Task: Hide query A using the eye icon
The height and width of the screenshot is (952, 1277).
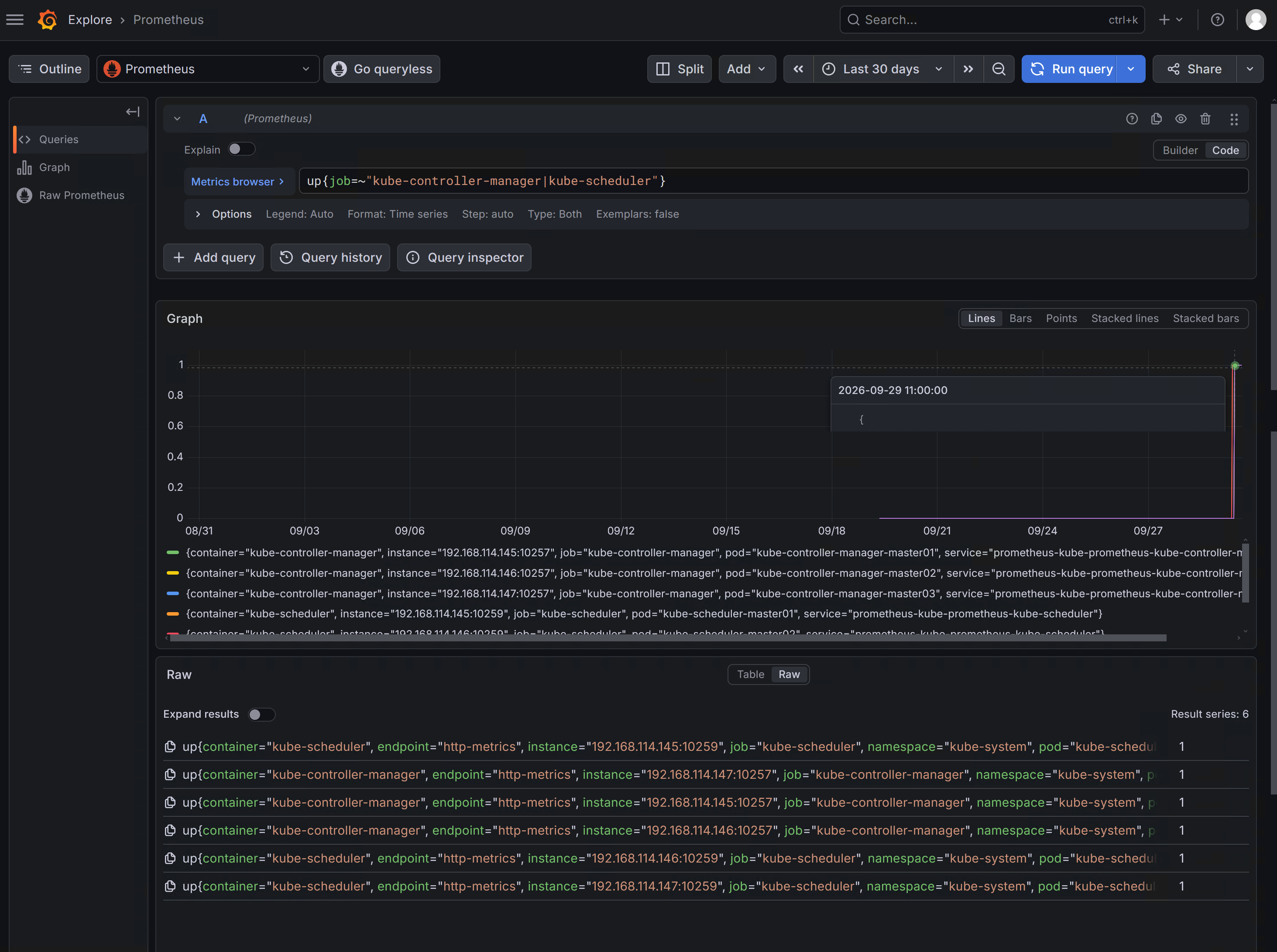Action: 1181,119
